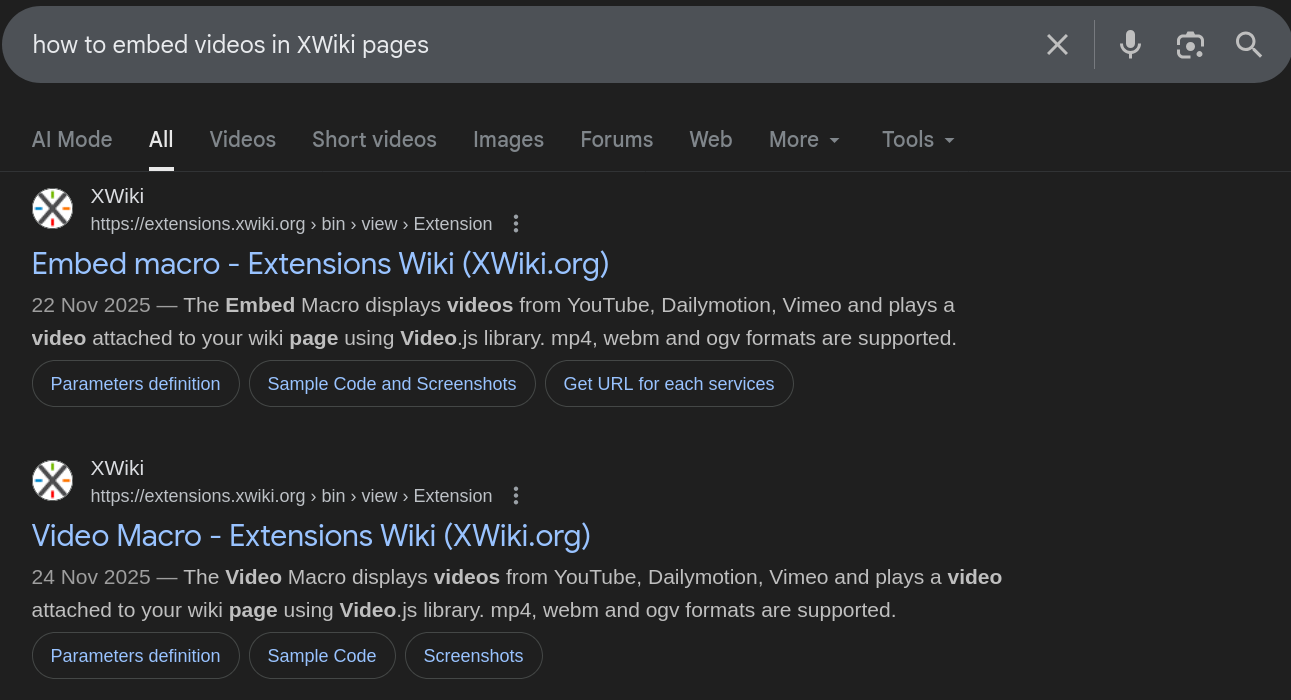Open Forums tab
The height and width of the screenshot is (700, 1291).
click(616, 139)
